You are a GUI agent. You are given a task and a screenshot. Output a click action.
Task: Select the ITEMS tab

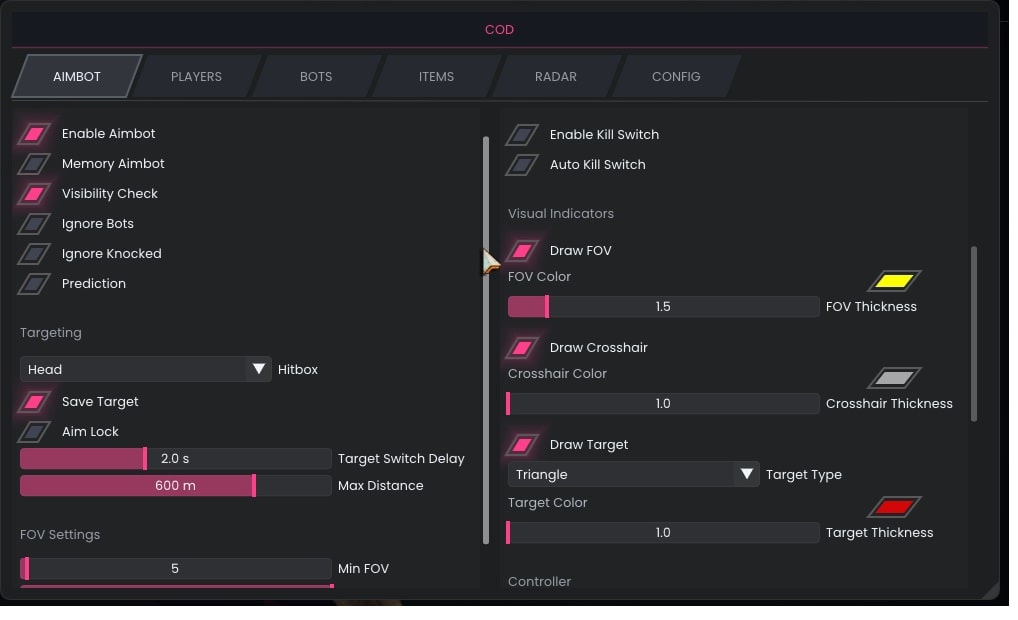(x=436, y=77)
